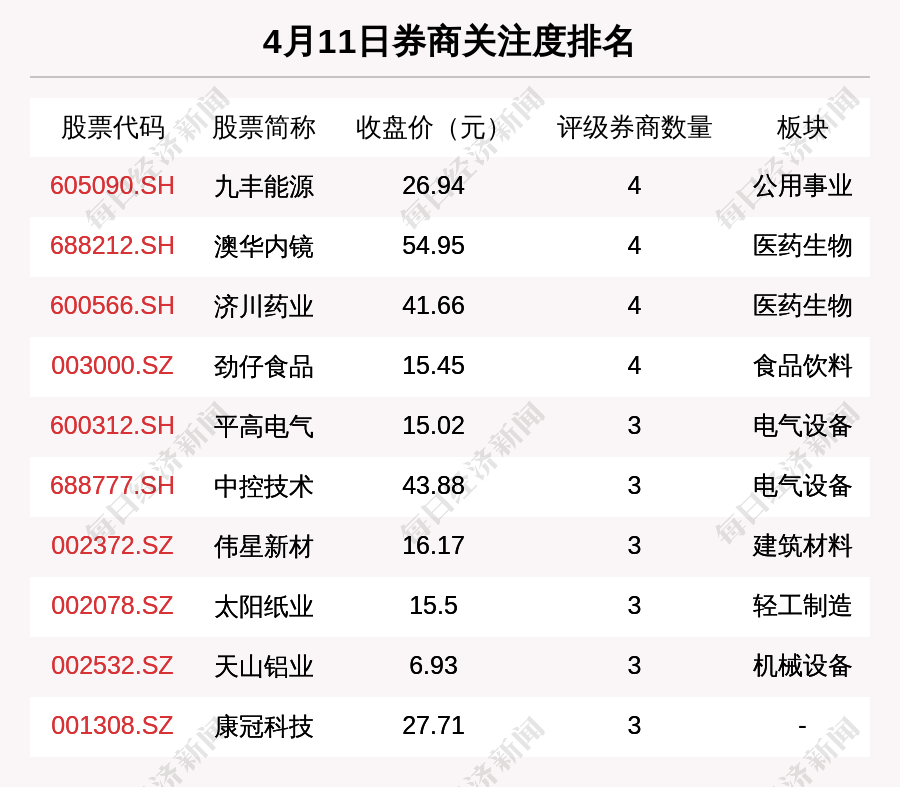Click the 评级券商数量 column header
Image resolution: width=900 pixels, height=787 pixels.
point(634,127)
